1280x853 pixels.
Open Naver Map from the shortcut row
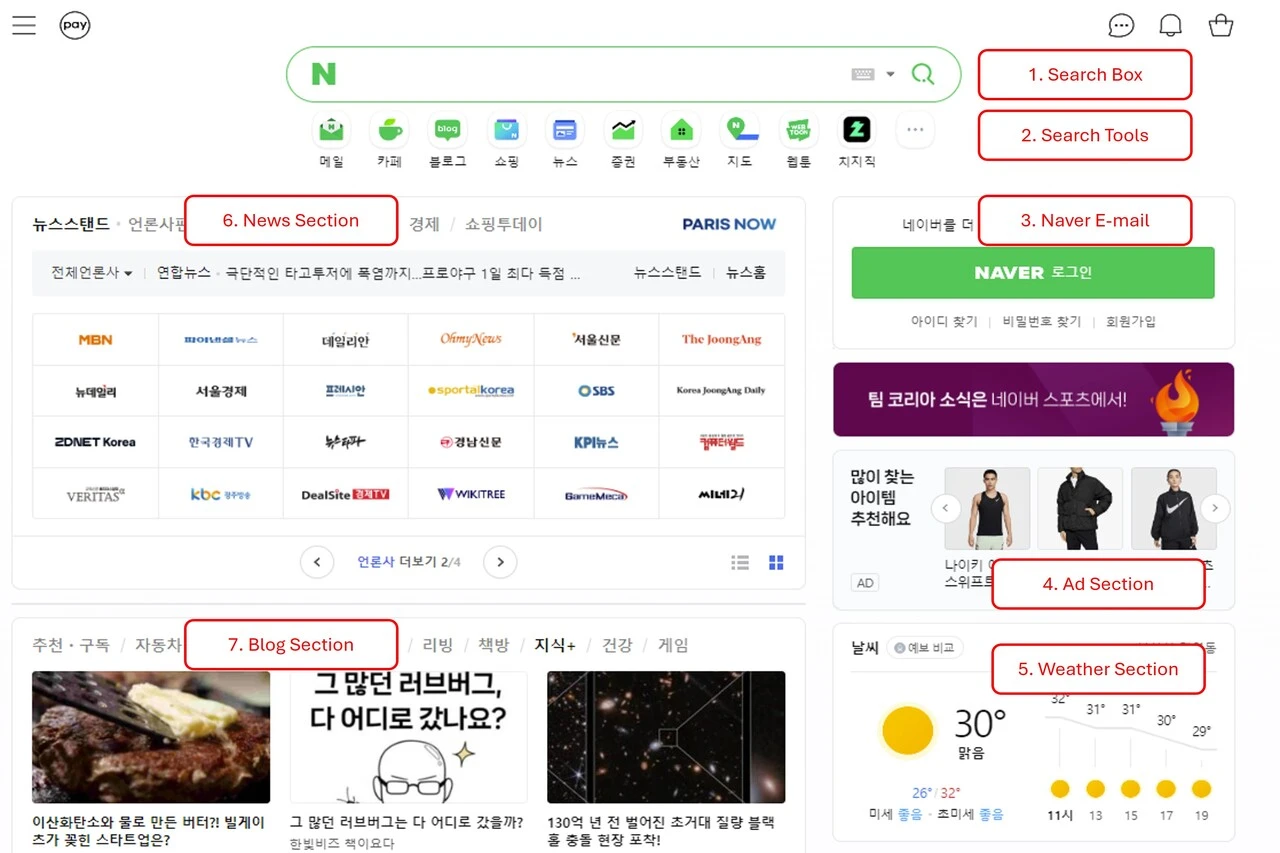pos(739,130)
